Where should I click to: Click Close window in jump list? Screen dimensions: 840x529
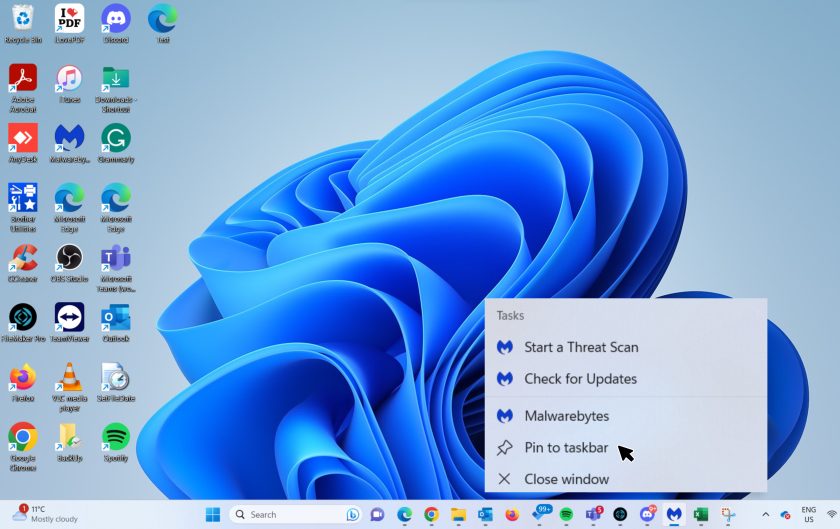(566, 479)
